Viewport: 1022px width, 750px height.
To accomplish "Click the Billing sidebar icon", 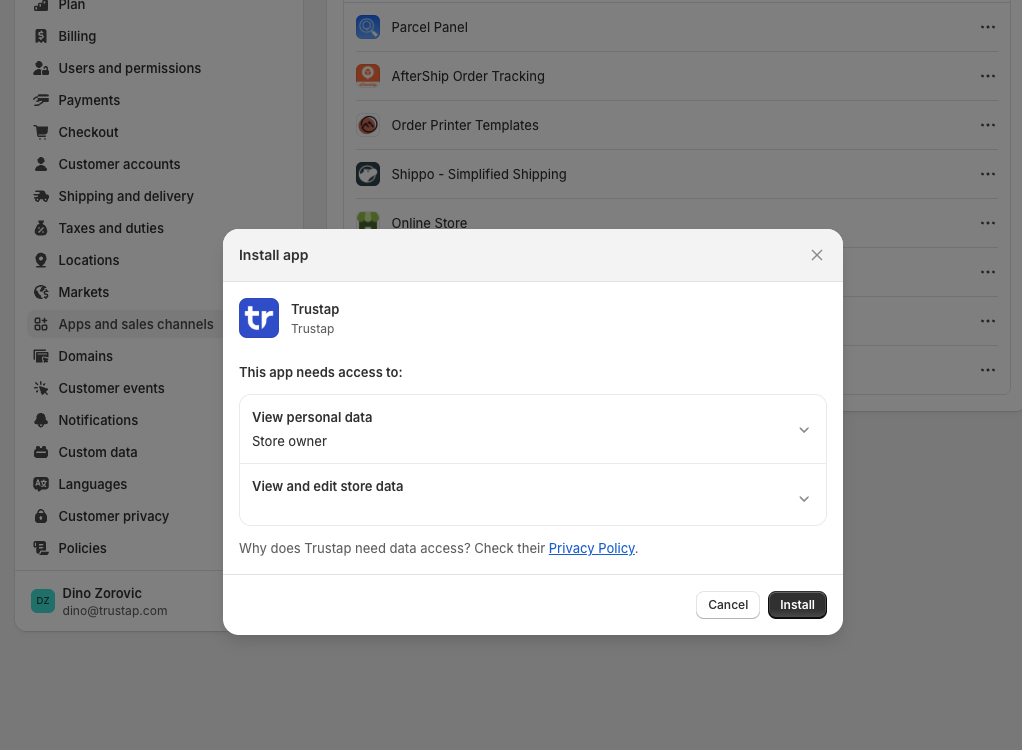I will 41,36.
